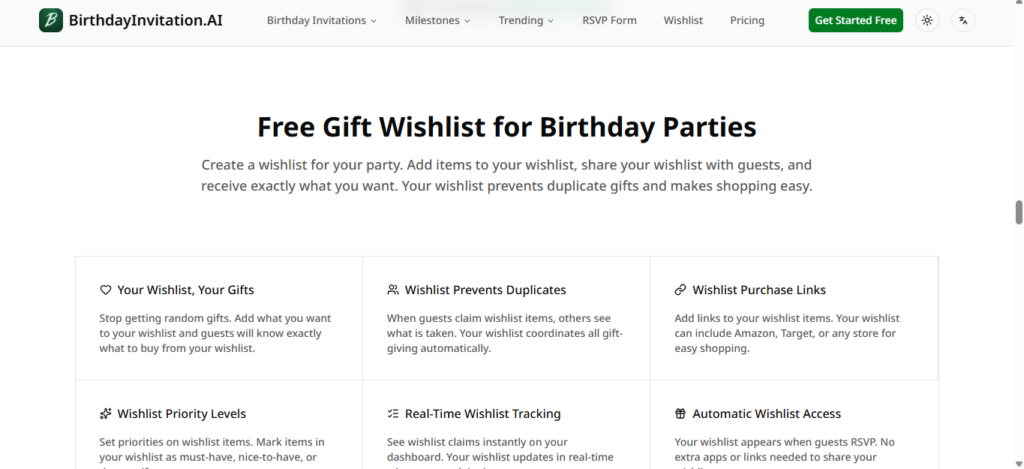Expand the Birthday Invitations dropdown menu
This screenshot has height=469, width=1024.
pos(321,20)
